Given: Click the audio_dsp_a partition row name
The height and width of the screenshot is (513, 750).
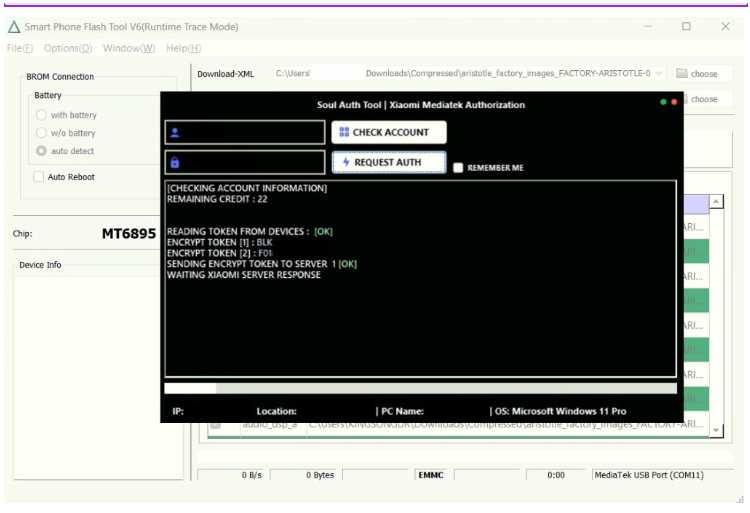Looking at the screenshot, I should point(270,426).
